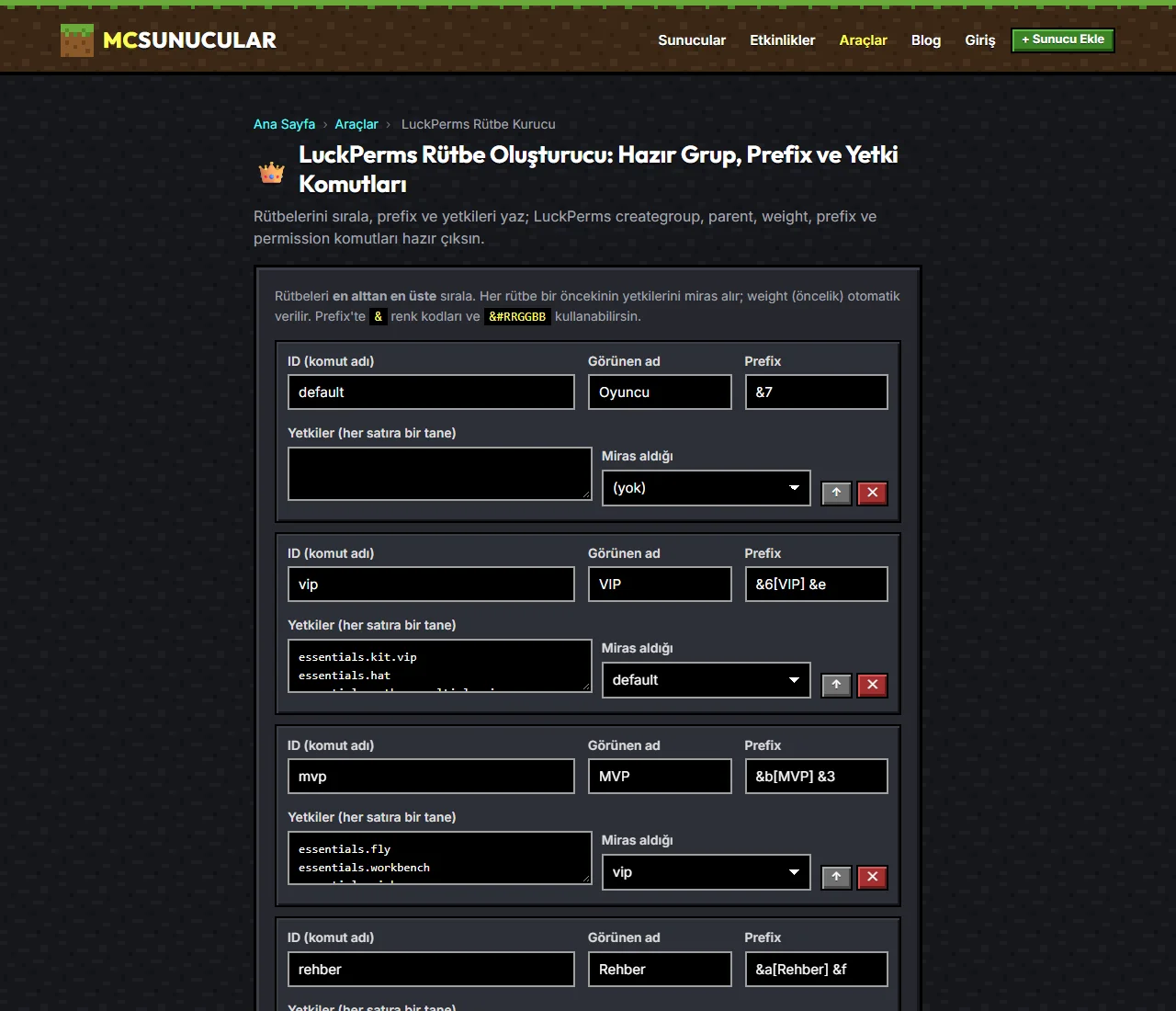Remove the mvp rank
Image resolution: width=1176 pixels, height=1011 pixels.
point(873,877)
